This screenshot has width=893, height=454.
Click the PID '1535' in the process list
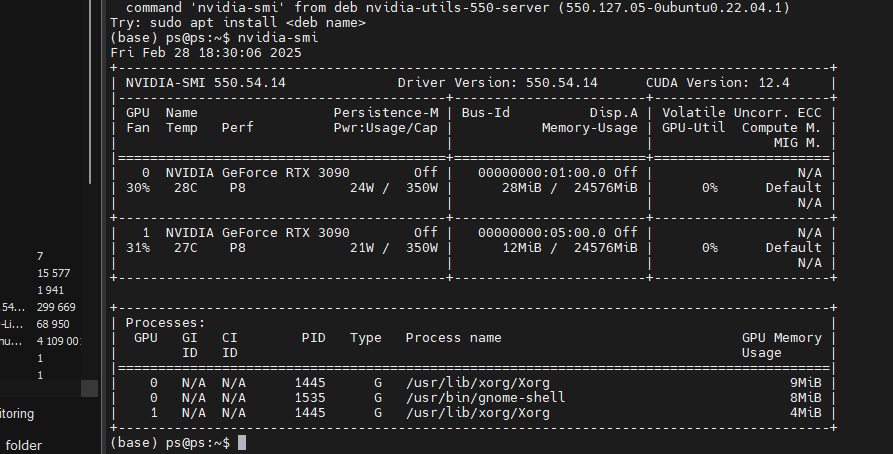pyautogui.click(x=310, y=398)
